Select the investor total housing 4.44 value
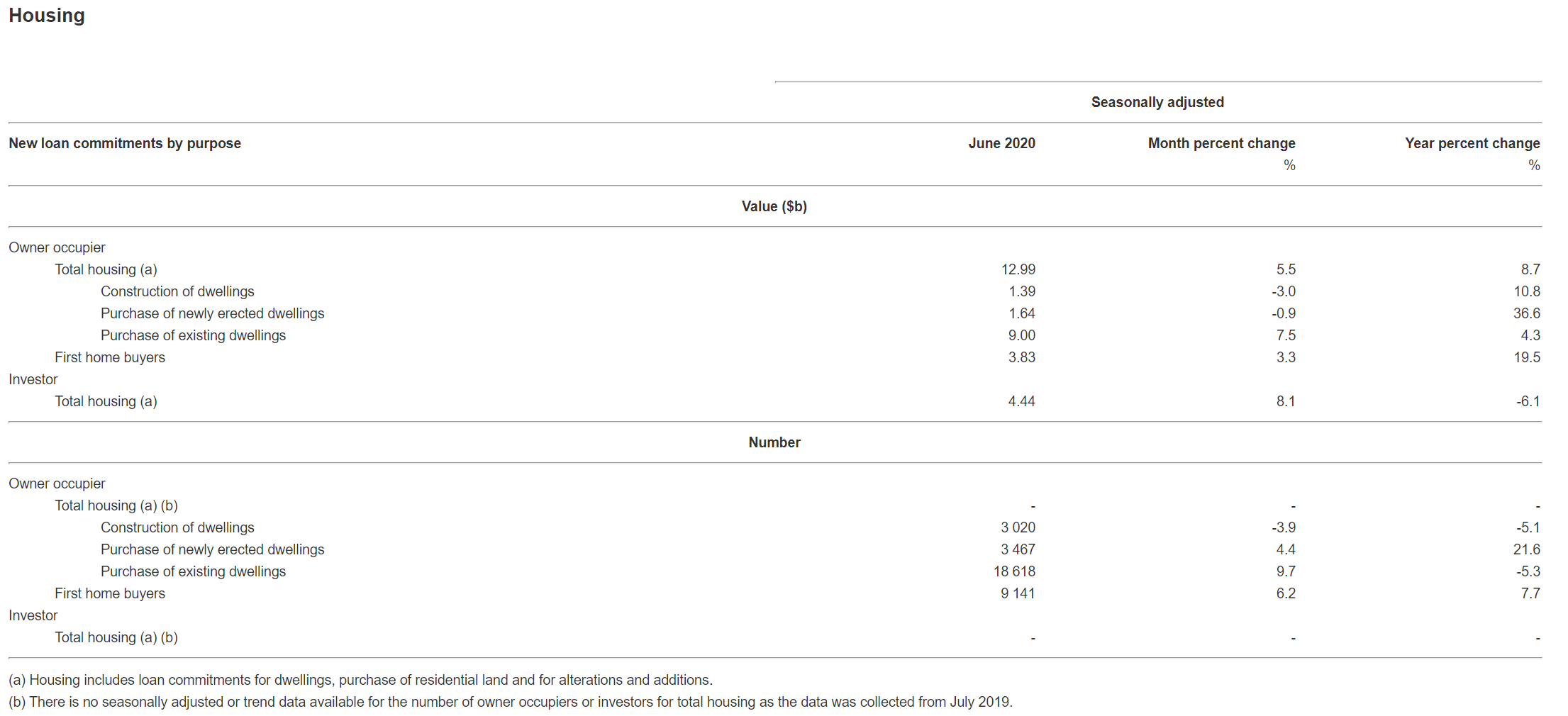 (1021, 401)
